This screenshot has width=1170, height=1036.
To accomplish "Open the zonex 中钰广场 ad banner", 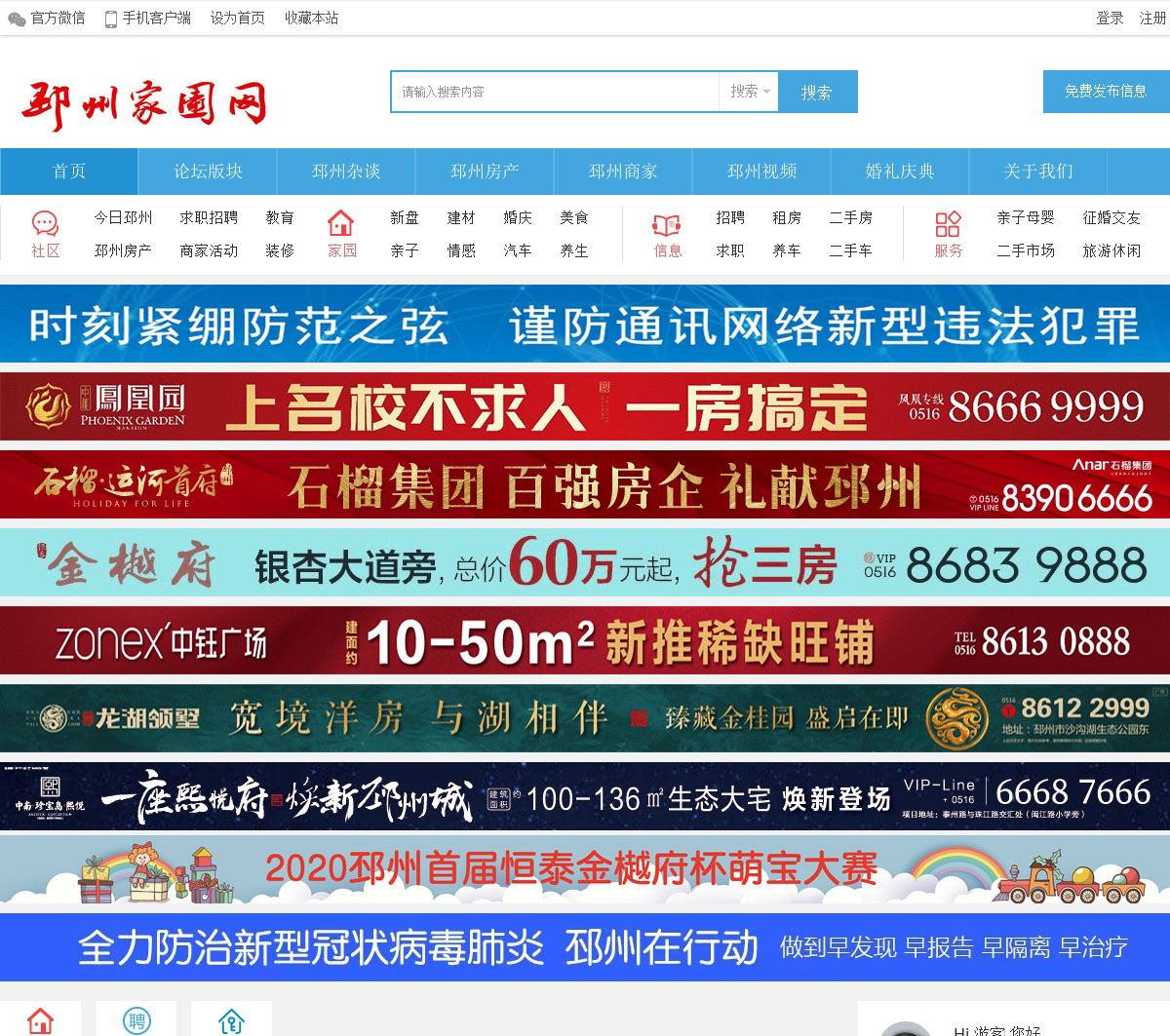I will click(585, 640).
